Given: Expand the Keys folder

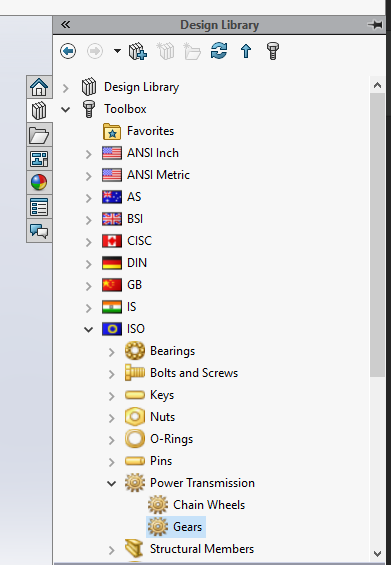Looking at the screenshot, I should pyautogui.click(x=112, y=396).
